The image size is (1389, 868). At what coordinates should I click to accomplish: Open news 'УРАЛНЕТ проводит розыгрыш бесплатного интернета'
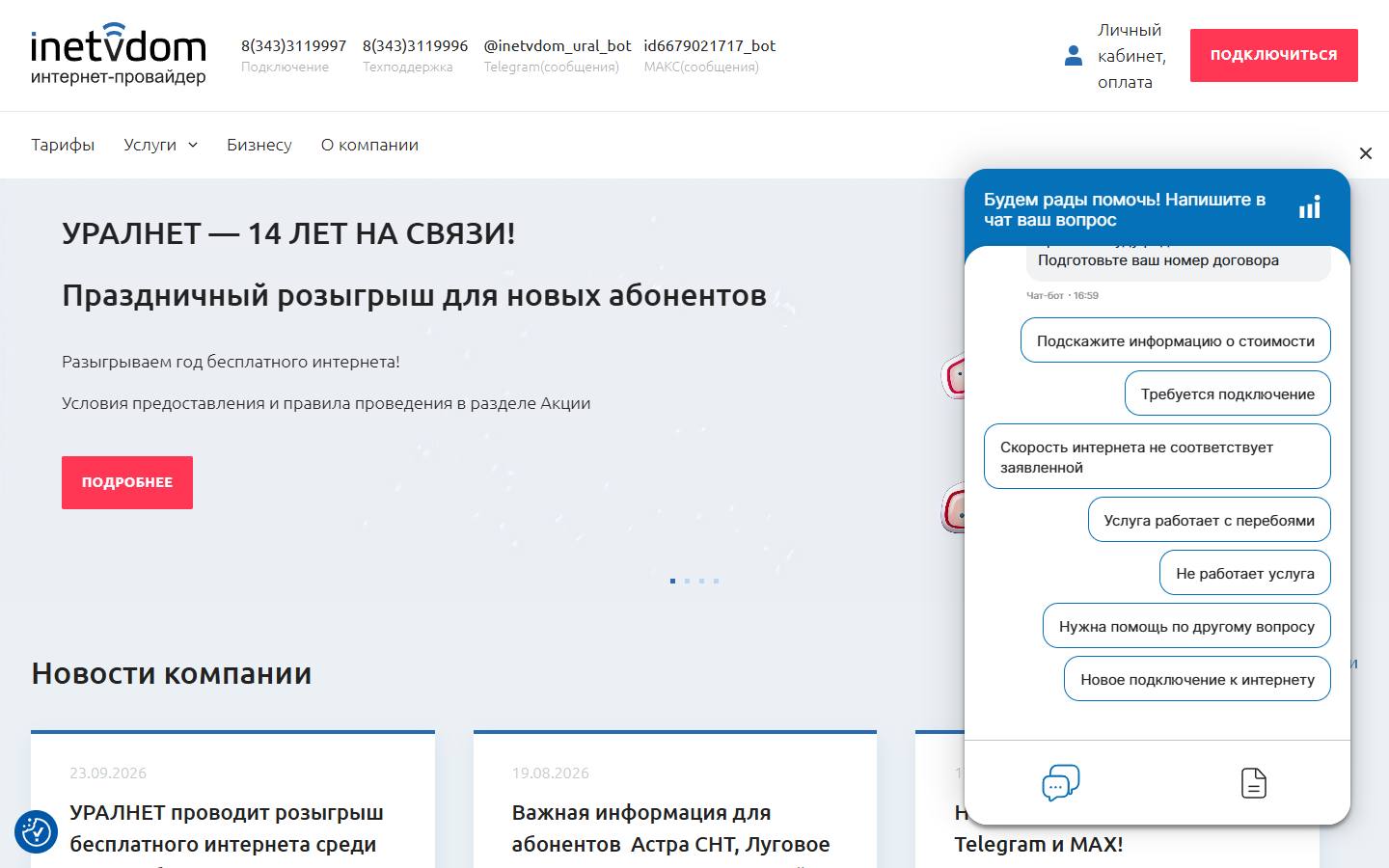pyautogui.click(x=227, y=828)
